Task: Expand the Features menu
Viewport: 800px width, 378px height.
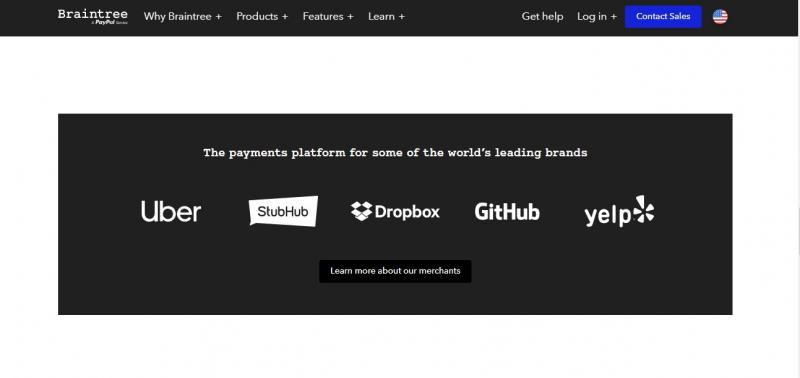Action: tap(328, 16)
